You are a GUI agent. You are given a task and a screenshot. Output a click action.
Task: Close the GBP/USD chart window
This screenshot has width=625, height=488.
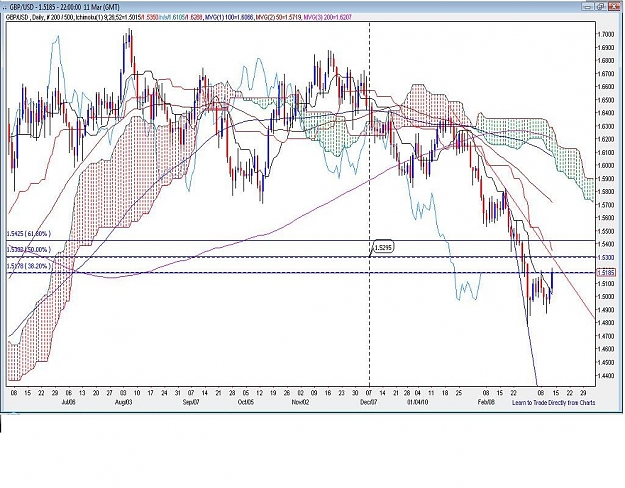613,7
